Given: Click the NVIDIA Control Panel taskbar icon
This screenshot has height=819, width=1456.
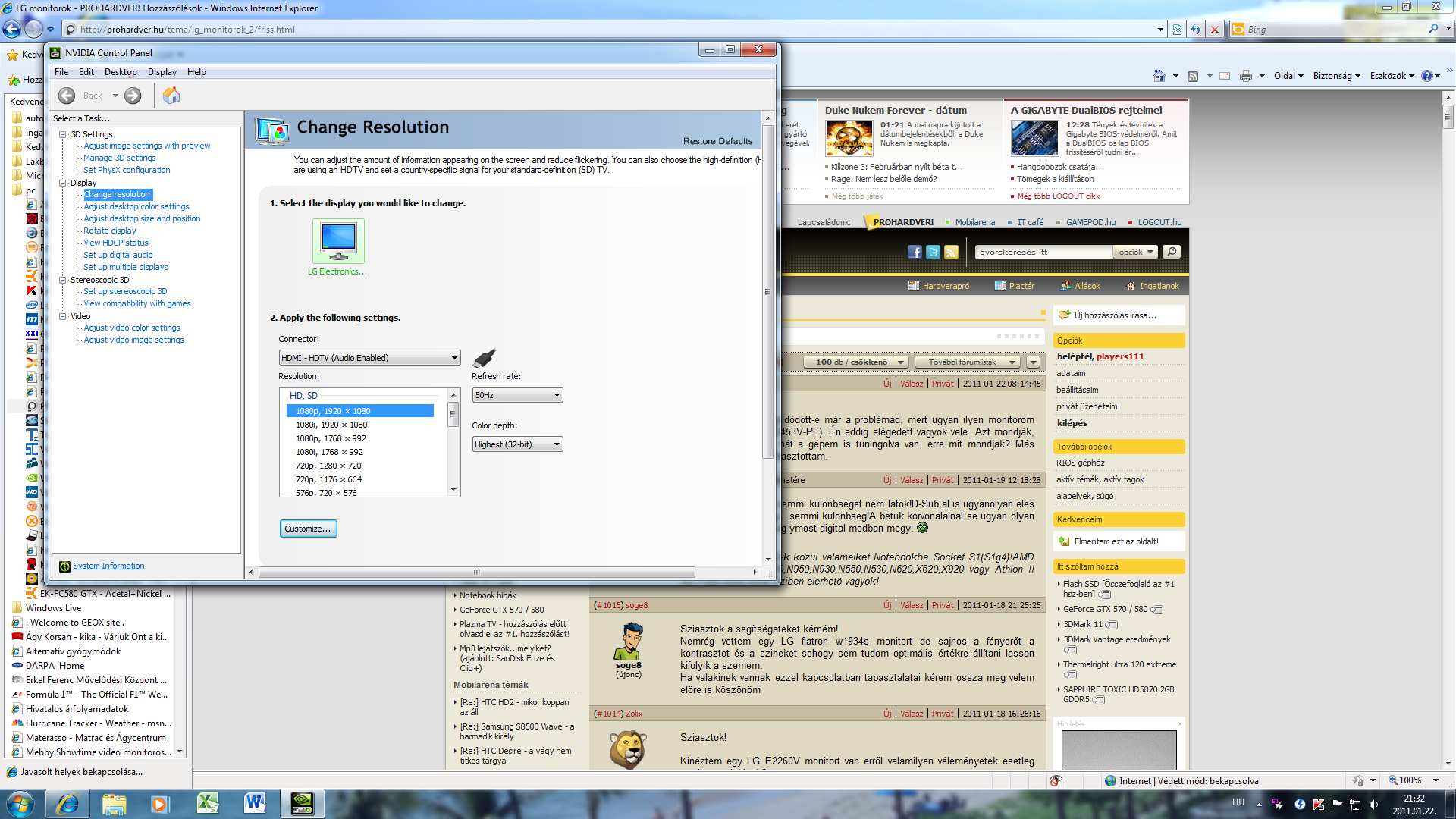Looking at the screenshot, I should tap(302, 804).
